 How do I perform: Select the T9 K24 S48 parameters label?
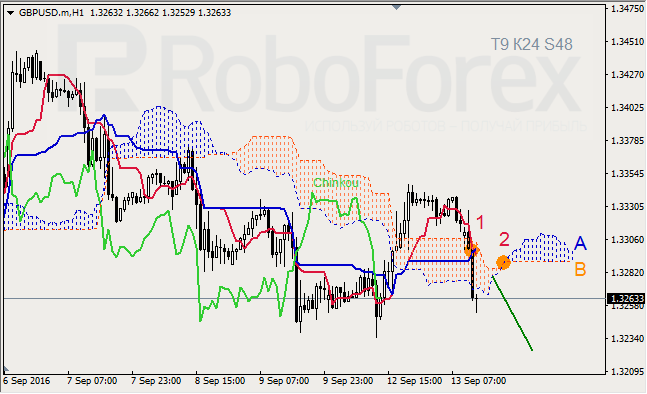531,45
